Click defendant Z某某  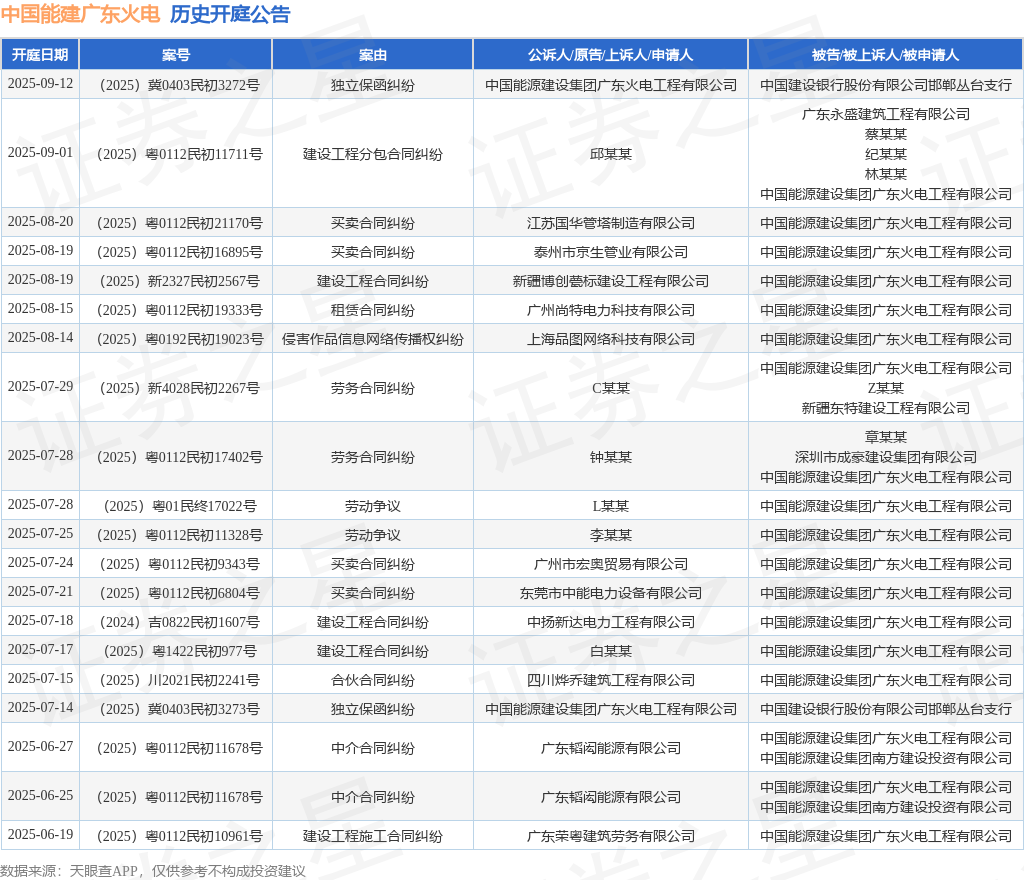(x=886, y=388)
